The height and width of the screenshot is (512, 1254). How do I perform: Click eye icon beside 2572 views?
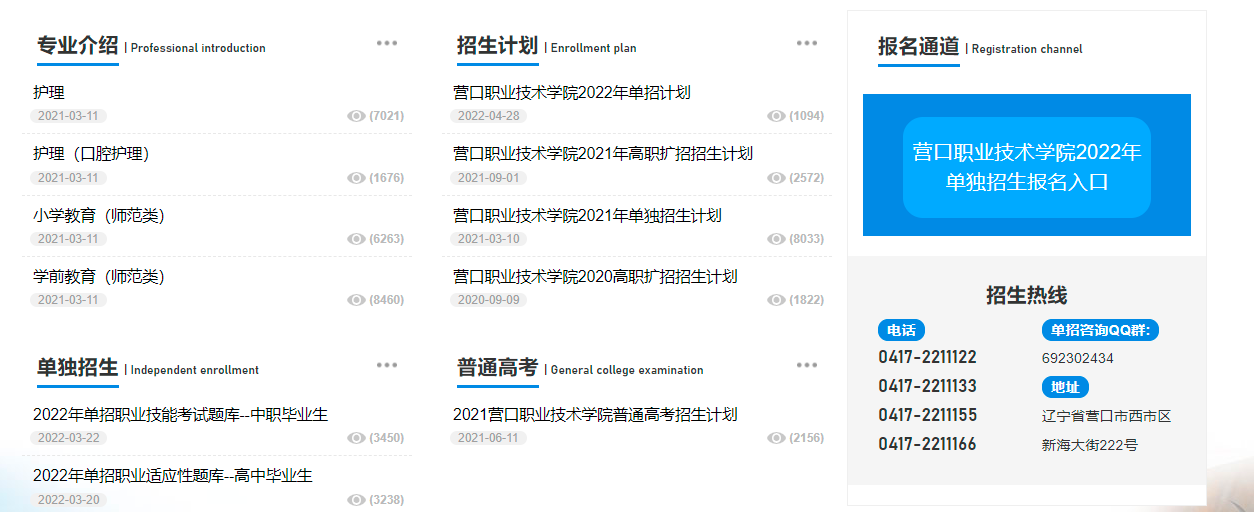pyautogui.click(x=776, y=178)
